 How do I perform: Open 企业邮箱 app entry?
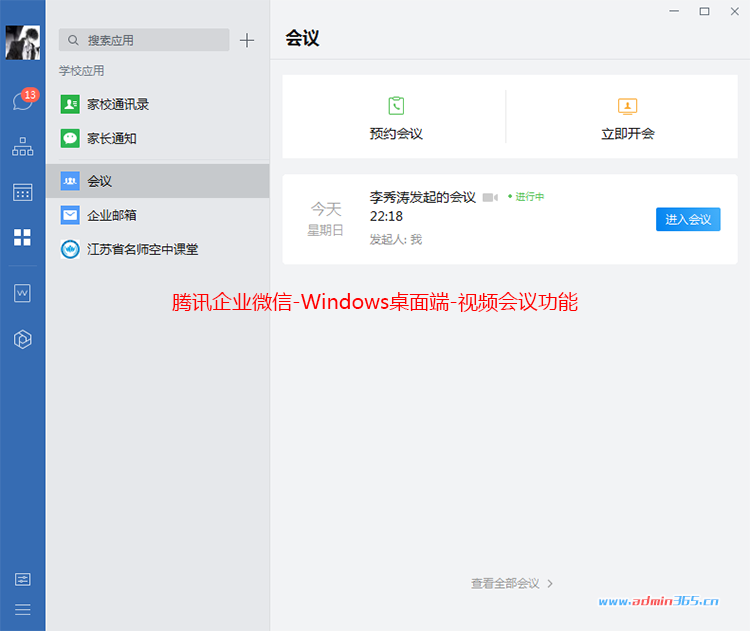point(157,215)
